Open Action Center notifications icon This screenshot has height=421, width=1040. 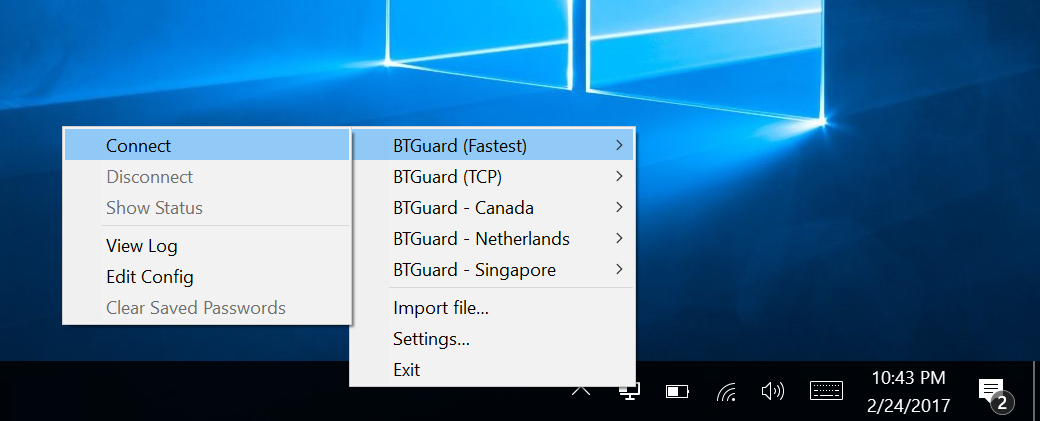point(991,392)
